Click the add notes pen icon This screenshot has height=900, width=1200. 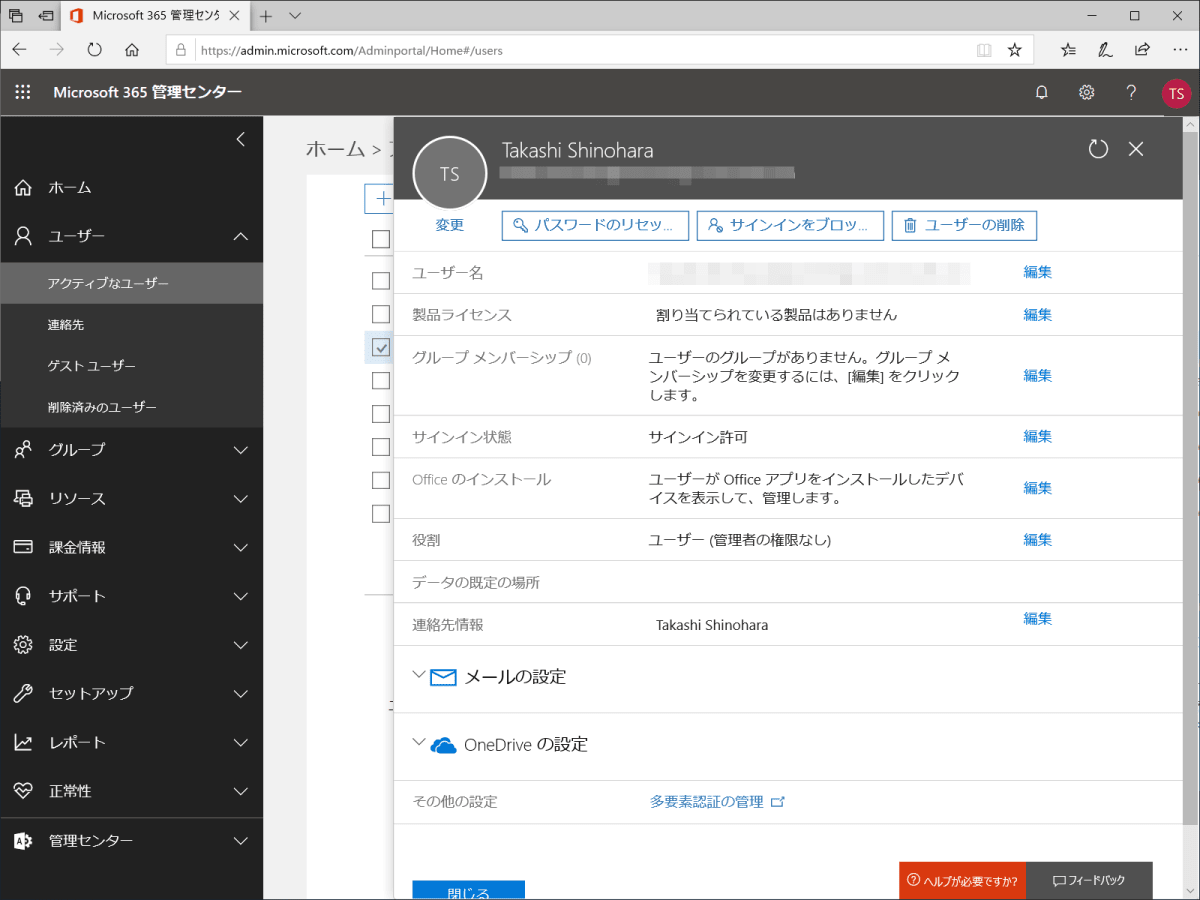tap(1105, 49)
